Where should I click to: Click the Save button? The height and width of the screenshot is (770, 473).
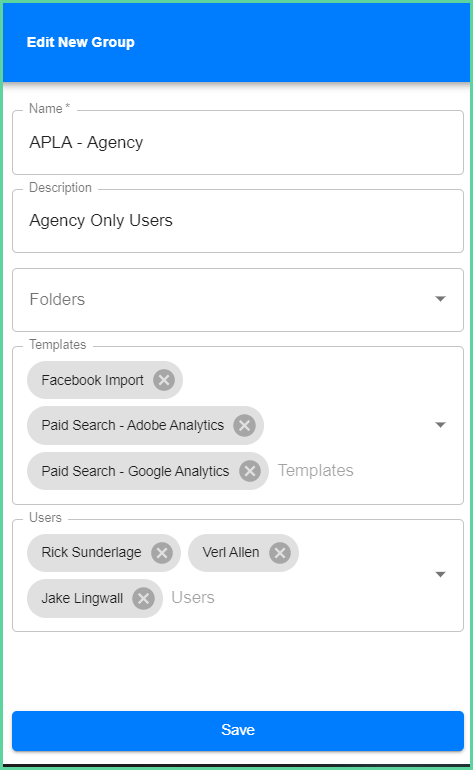click(x=238, y=731)
